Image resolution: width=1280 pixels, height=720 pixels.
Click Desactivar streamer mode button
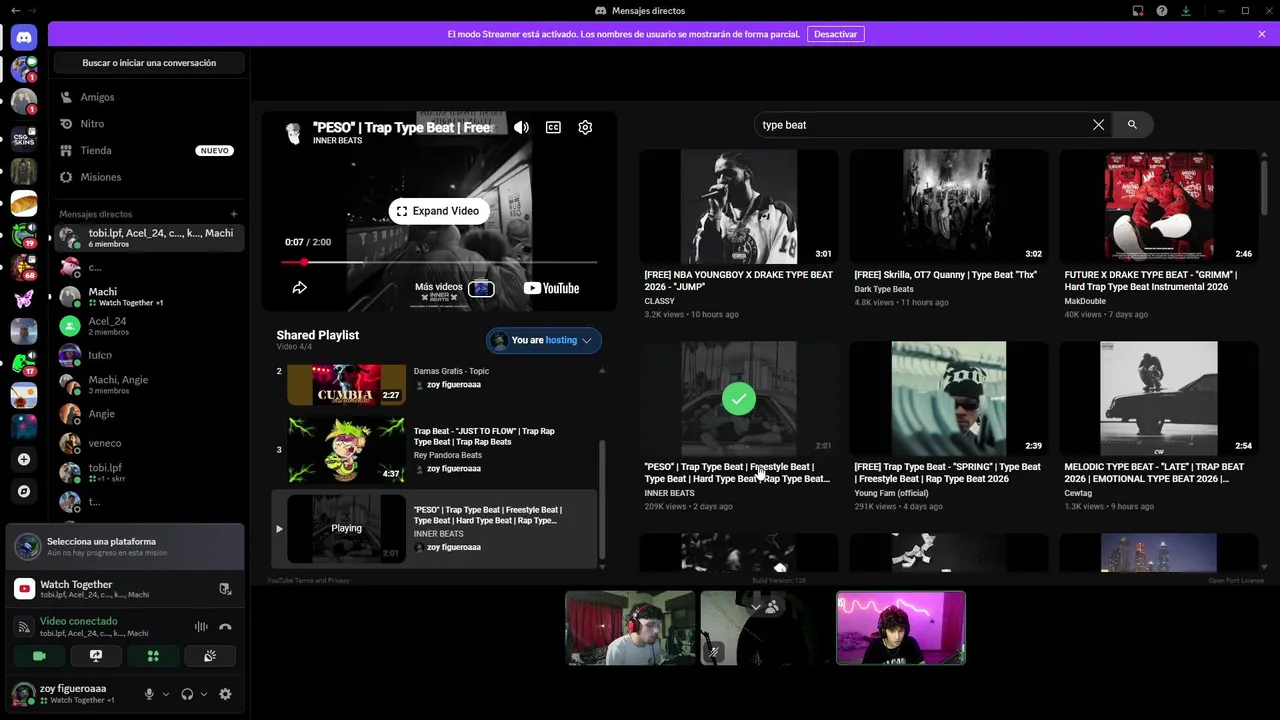pyautogui.click(x=835, y=34)
